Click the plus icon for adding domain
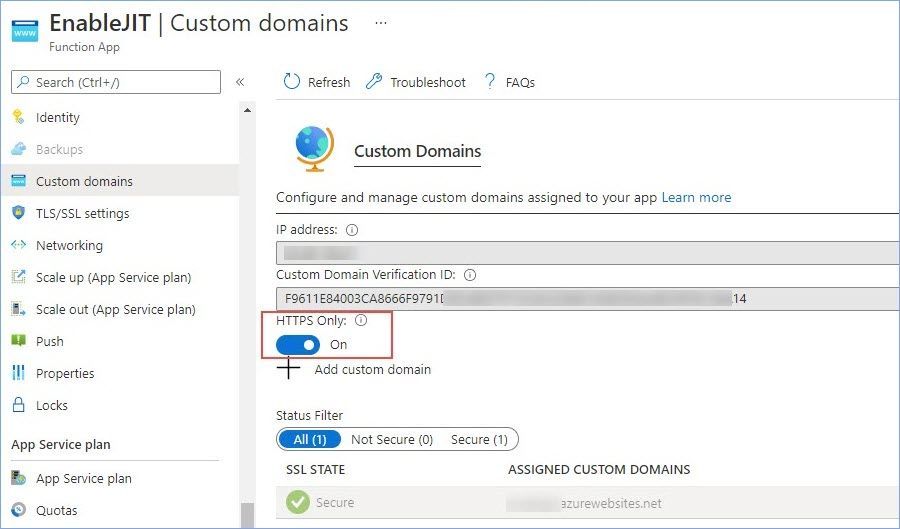 pos(288,368)
